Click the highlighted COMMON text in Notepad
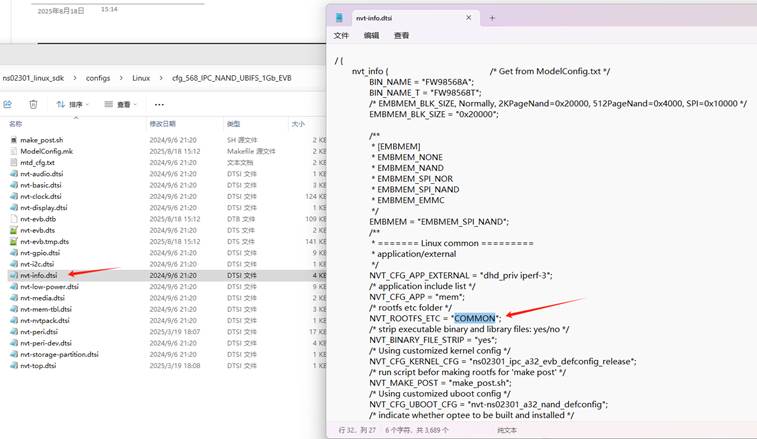757x439 pixels. pyautogui.click(x=475, y=318)
